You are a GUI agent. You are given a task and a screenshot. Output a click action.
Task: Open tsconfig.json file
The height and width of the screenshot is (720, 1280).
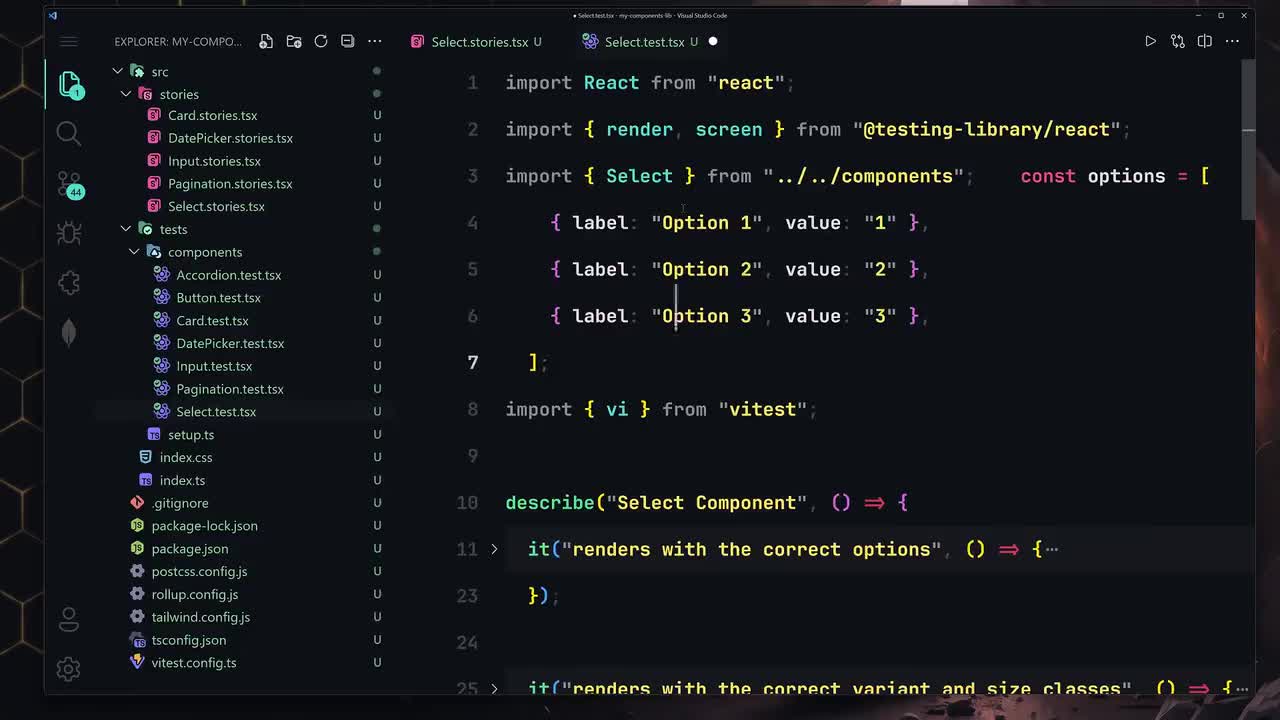pyautogui.click(x=188, y=640)
